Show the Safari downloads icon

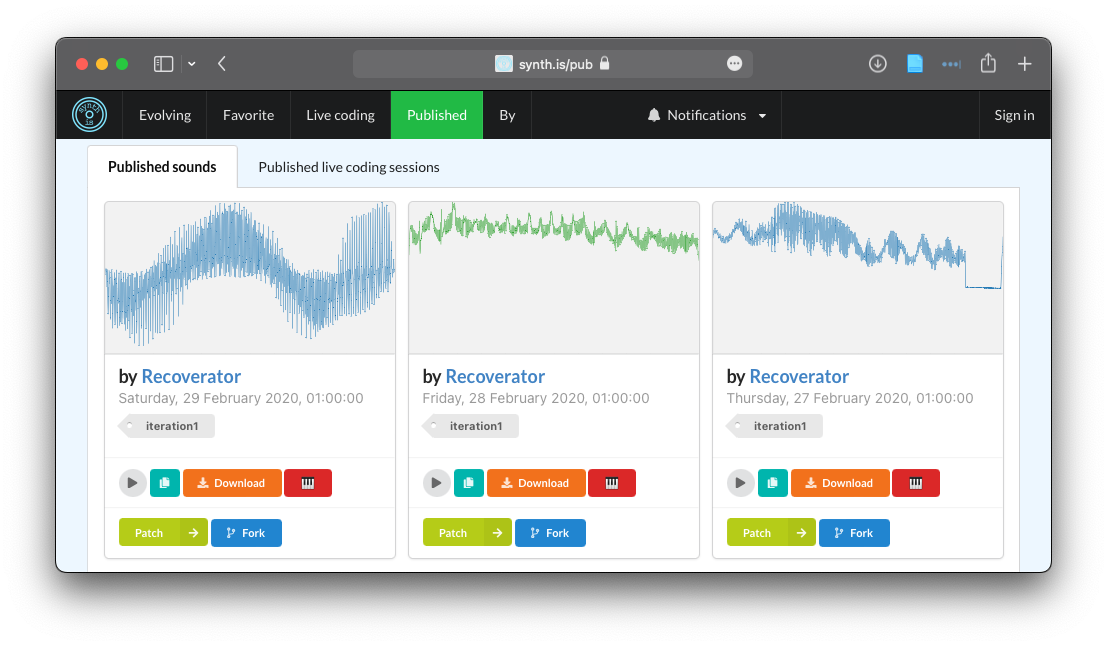878,64
